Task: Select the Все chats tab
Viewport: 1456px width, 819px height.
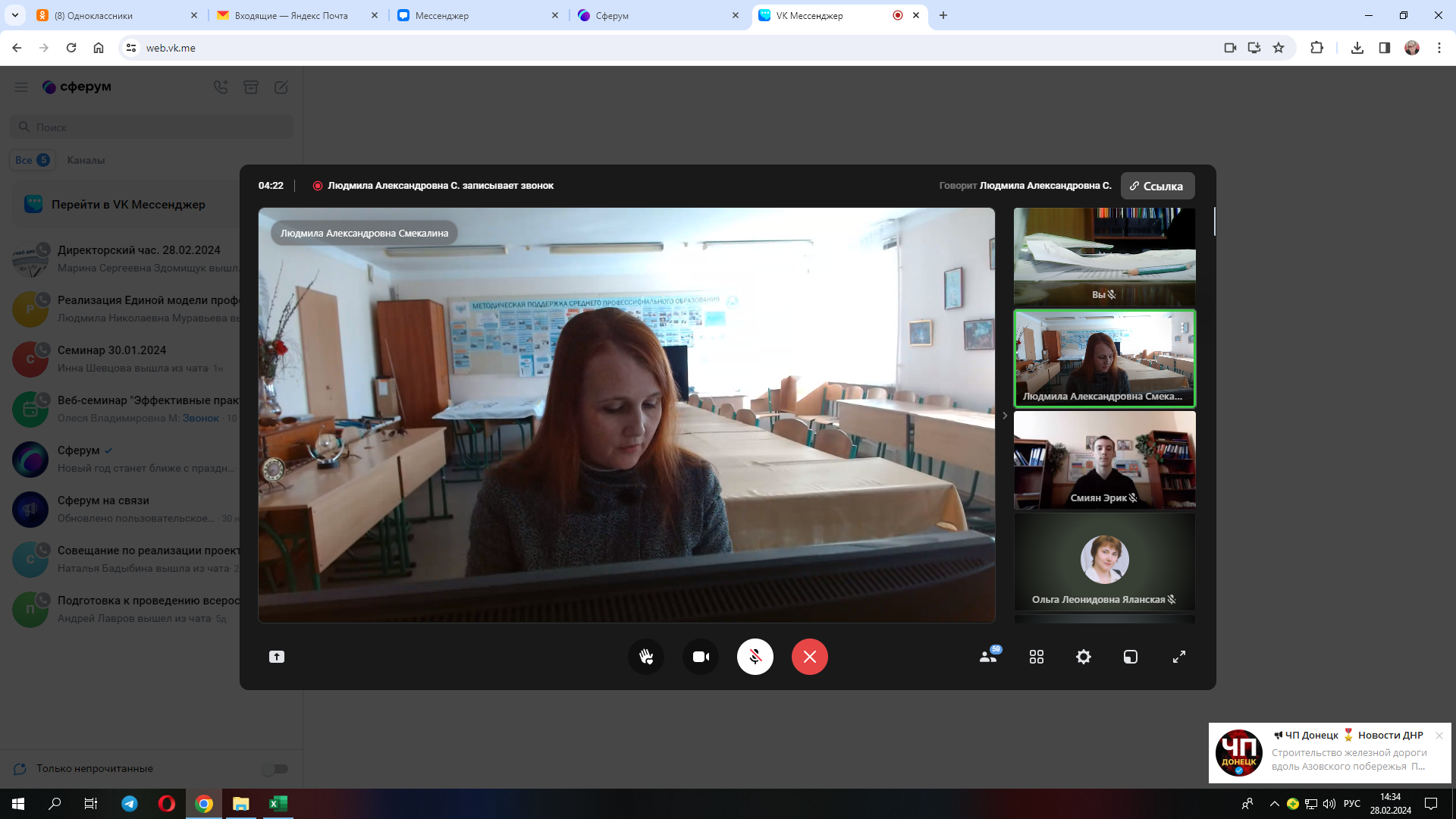Action: [x=32, y=160]
